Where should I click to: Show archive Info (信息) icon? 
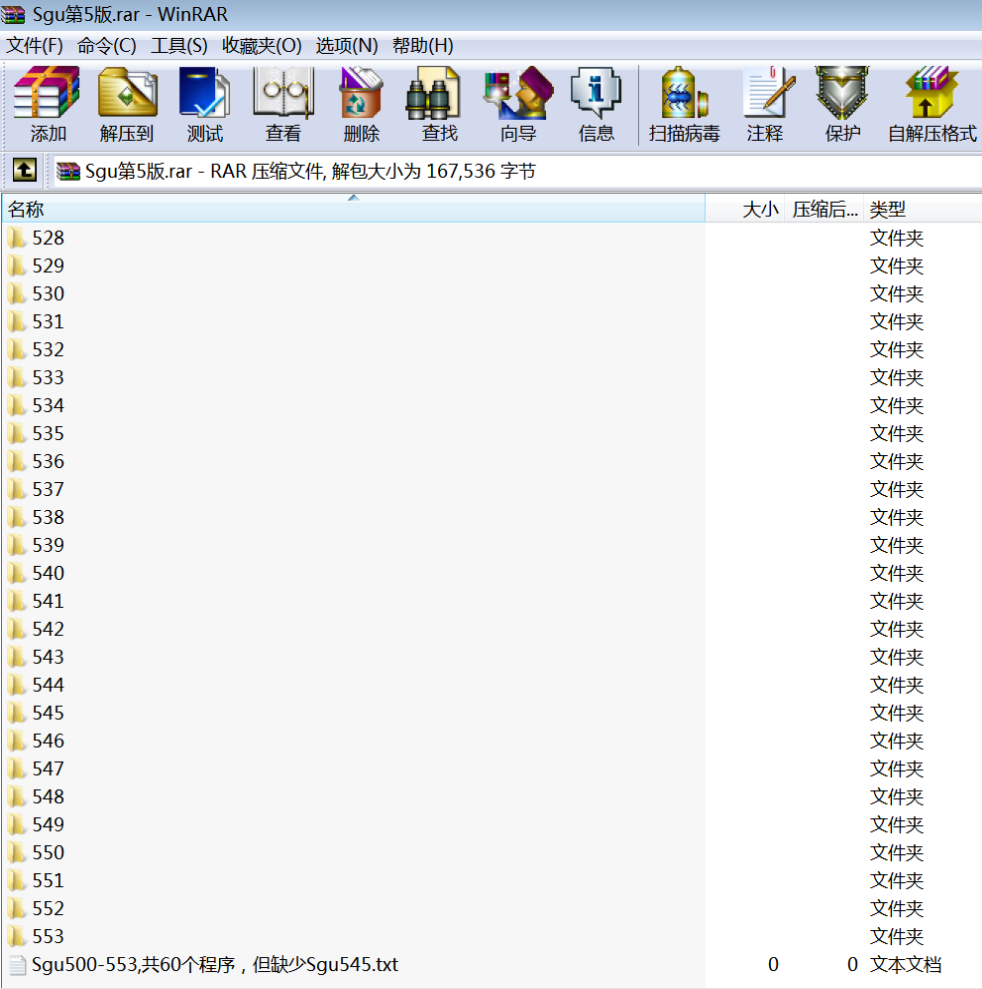[596, 105]
